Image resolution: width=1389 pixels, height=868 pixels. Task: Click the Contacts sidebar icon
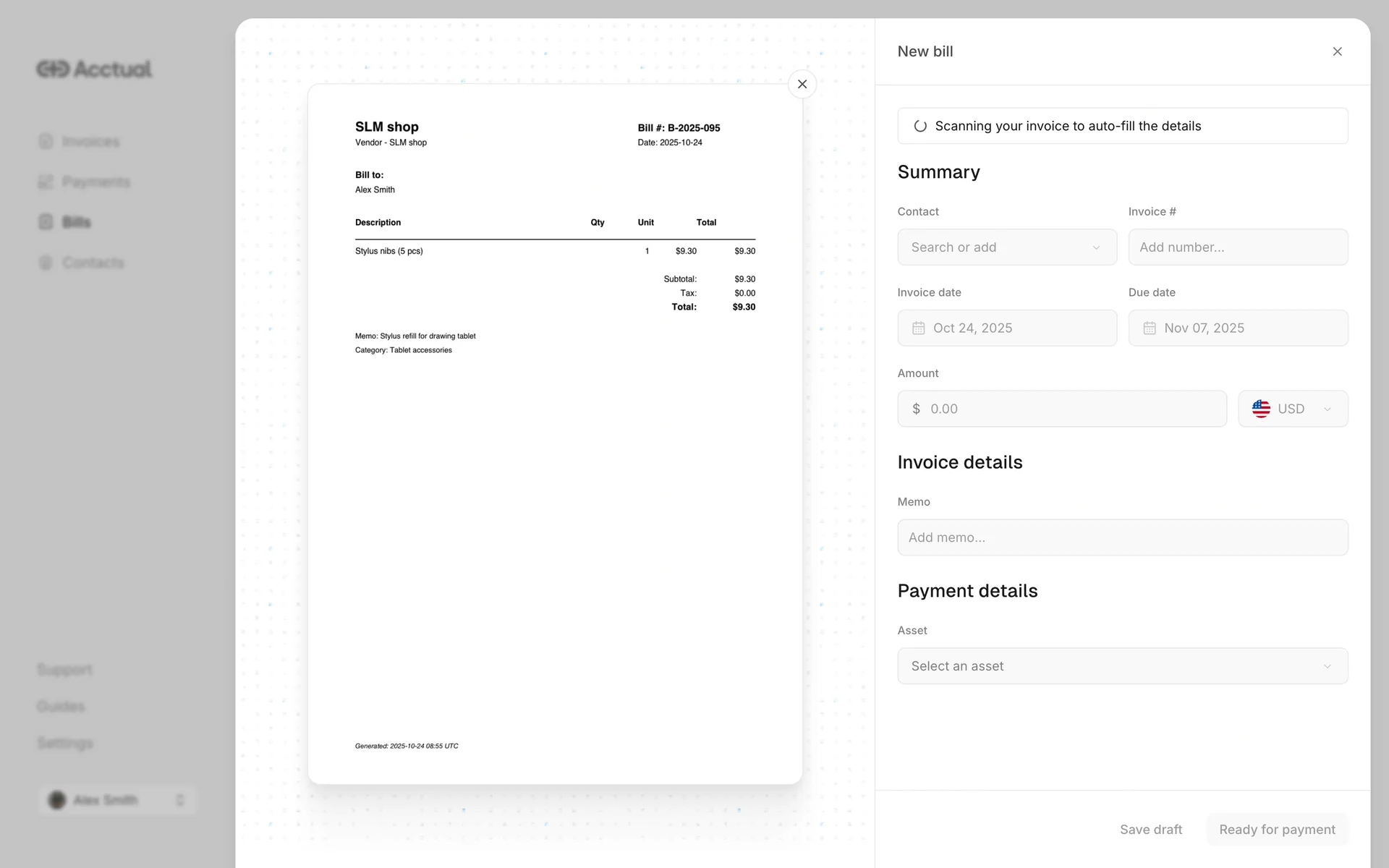coord(46,263)
